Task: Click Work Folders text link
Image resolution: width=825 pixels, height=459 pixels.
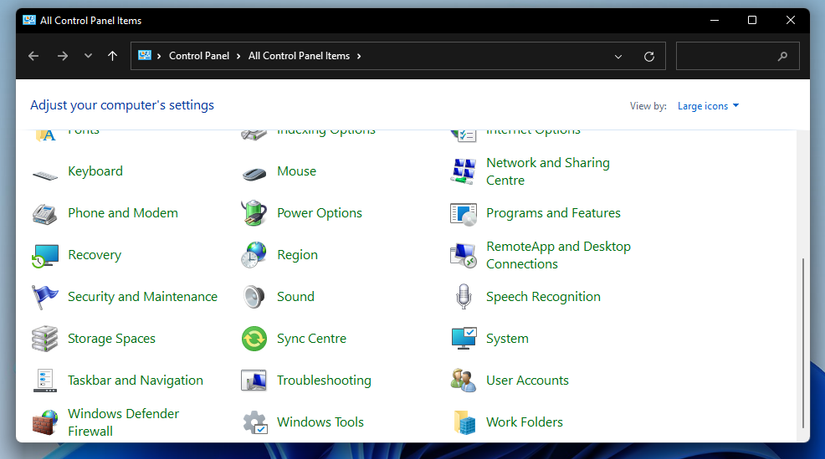Action: click(524, 422)
